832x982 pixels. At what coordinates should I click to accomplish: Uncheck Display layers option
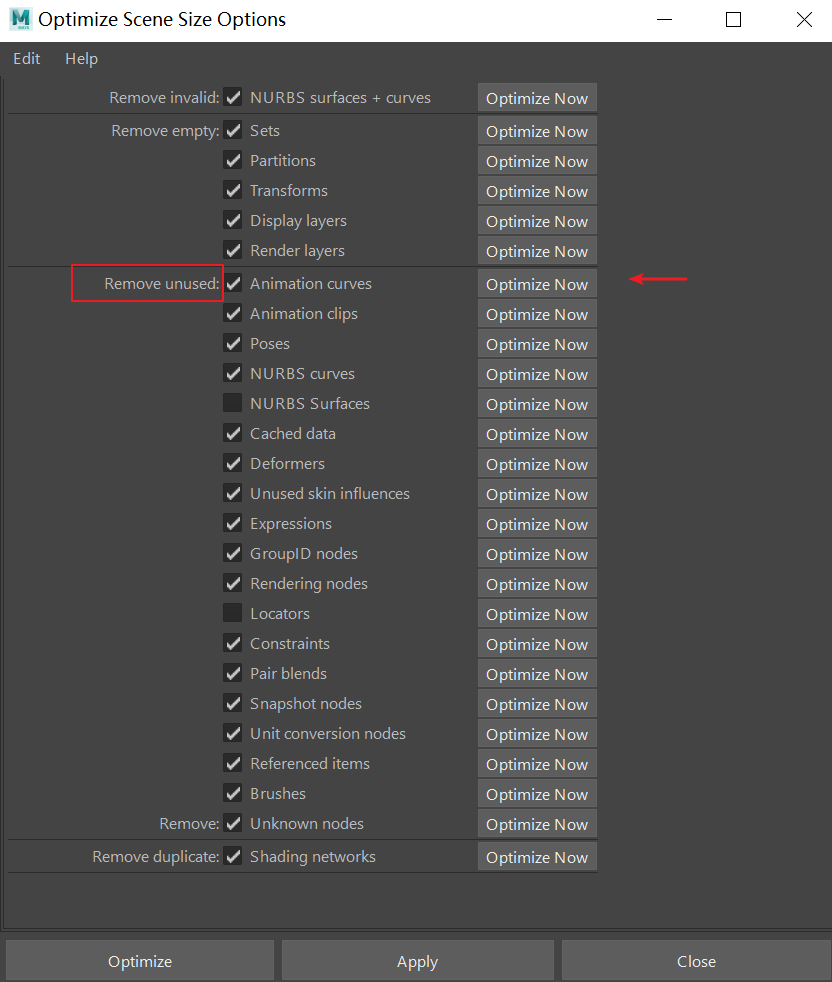pyautogui.click(x=233, y=220)
